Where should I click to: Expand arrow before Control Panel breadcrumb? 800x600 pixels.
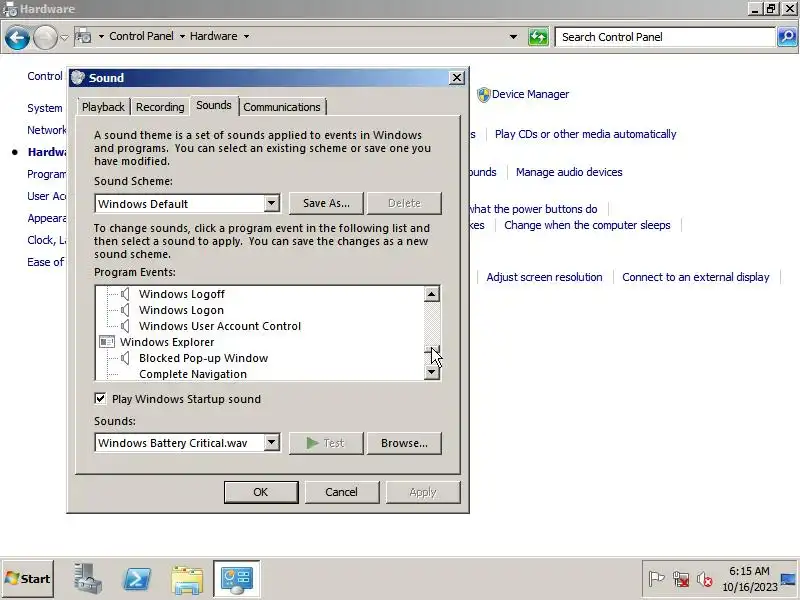pyautogui.click(x=101, y=37)
